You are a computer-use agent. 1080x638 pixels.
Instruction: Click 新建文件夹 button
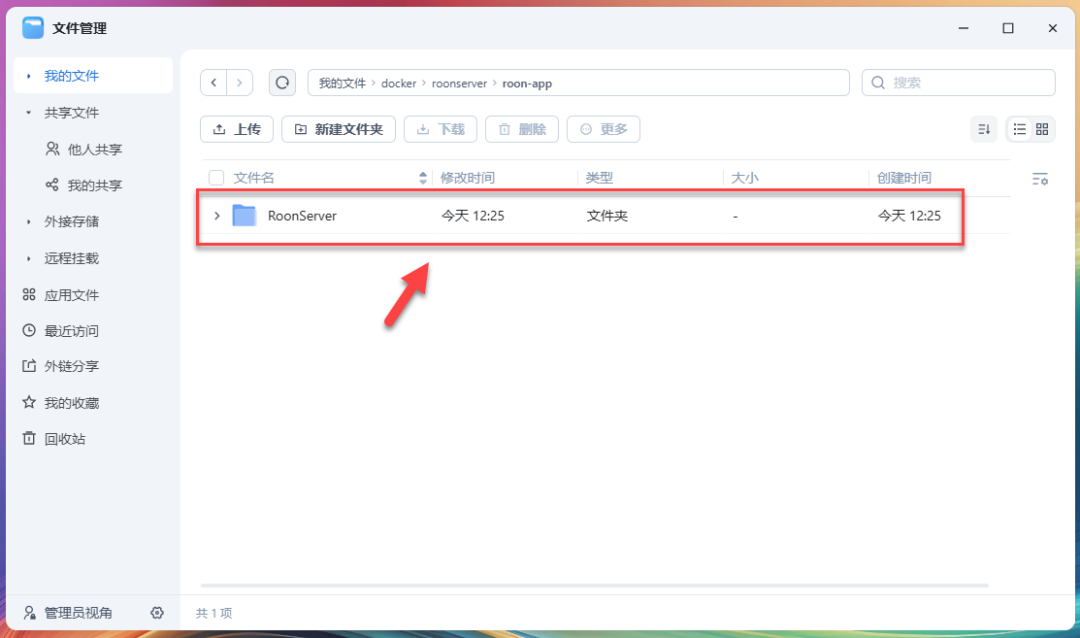tap(338, 129)
